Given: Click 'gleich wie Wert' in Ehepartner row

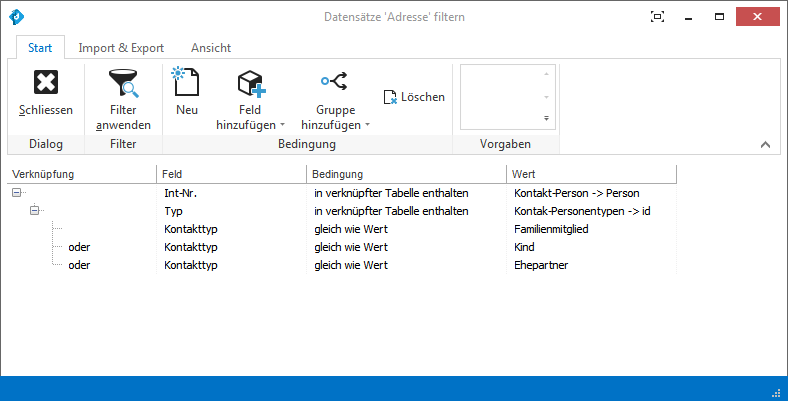Looking at the screenshot, I should click(351, 265).
